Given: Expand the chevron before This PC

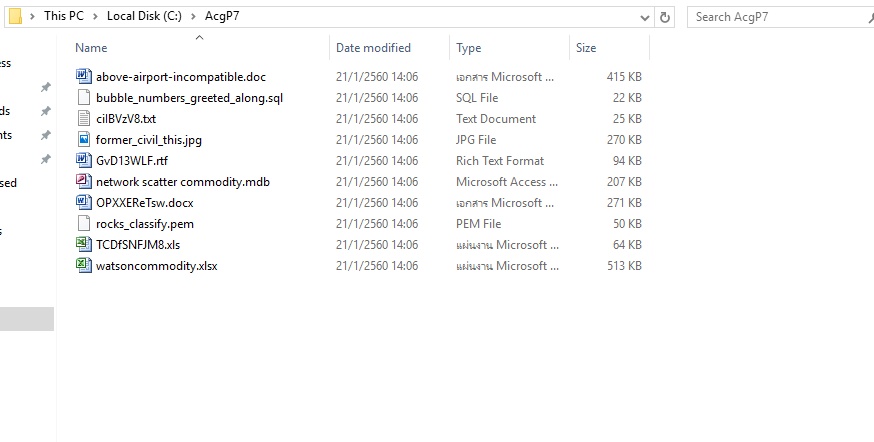Looking at the screenshot, I should 32,16.
